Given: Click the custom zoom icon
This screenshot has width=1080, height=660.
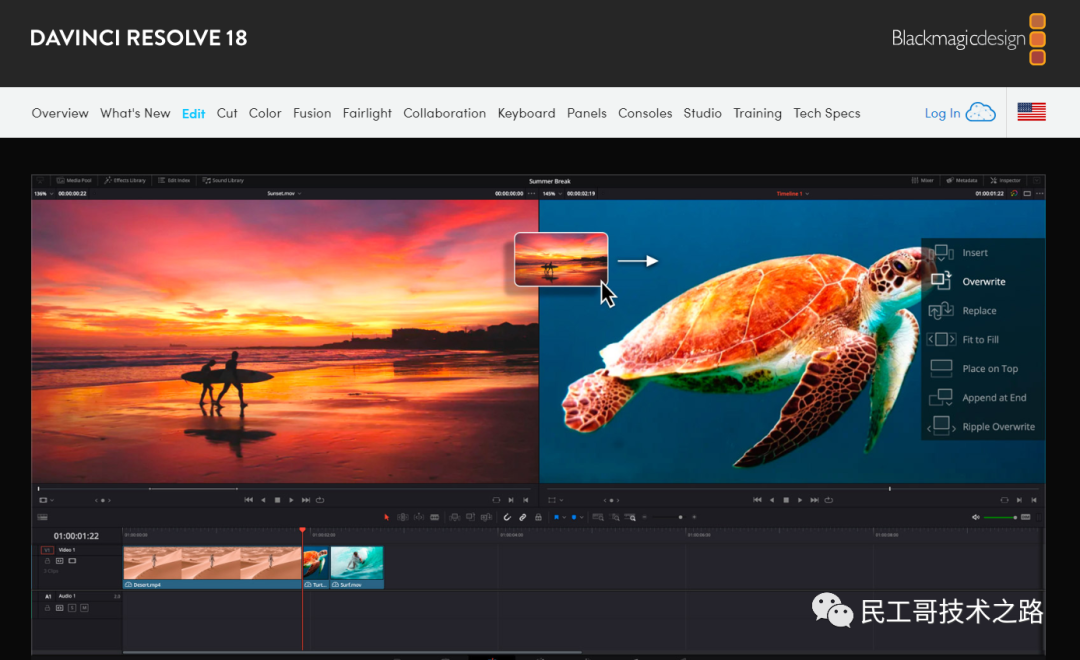Looking at the screenshot, I should (x=630, y=517).
